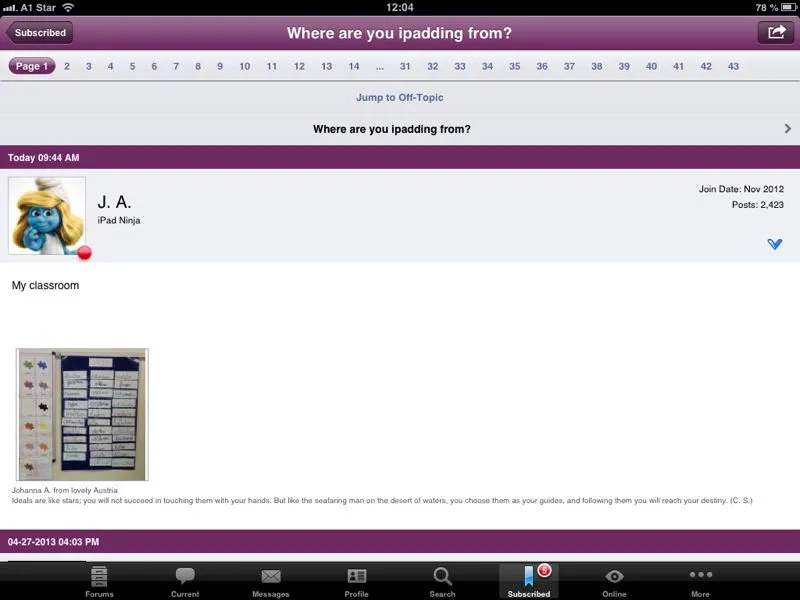Jump to Off-Topic forum link

coord(399,98)
